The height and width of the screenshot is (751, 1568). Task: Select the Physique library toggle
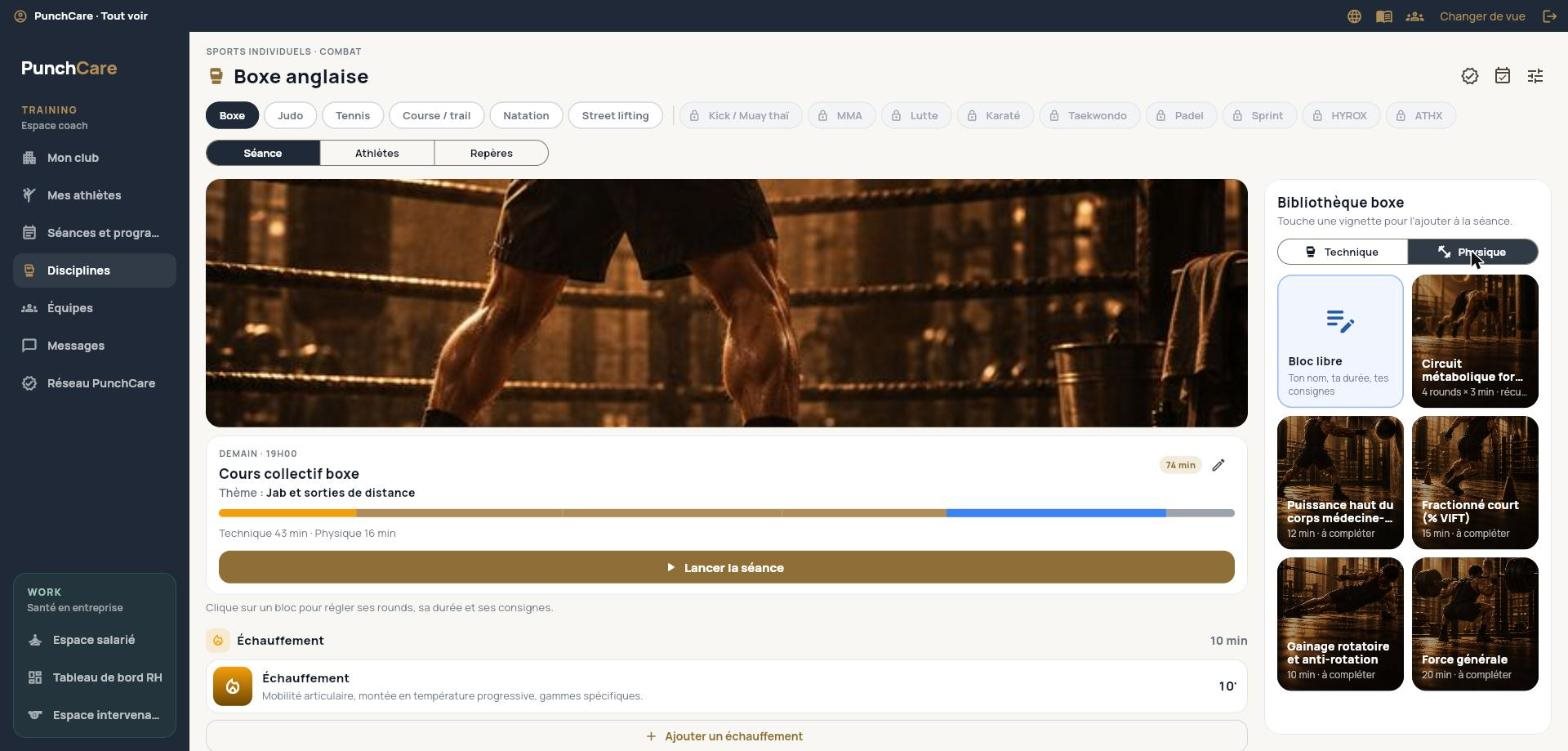[1472, 252]
